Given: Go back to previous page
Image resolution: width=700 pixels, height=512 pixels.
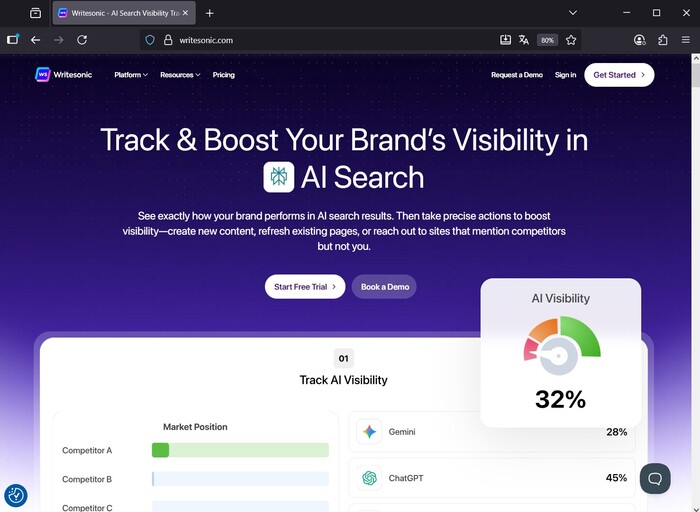Looking at the screenshot, I should click(36, 40).
